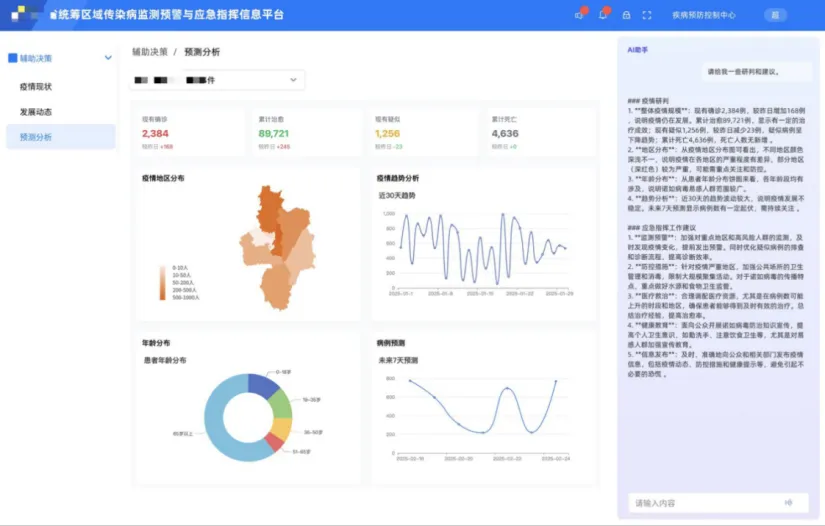Click the 89,721 cumulative cured card

tap(307, 133)
